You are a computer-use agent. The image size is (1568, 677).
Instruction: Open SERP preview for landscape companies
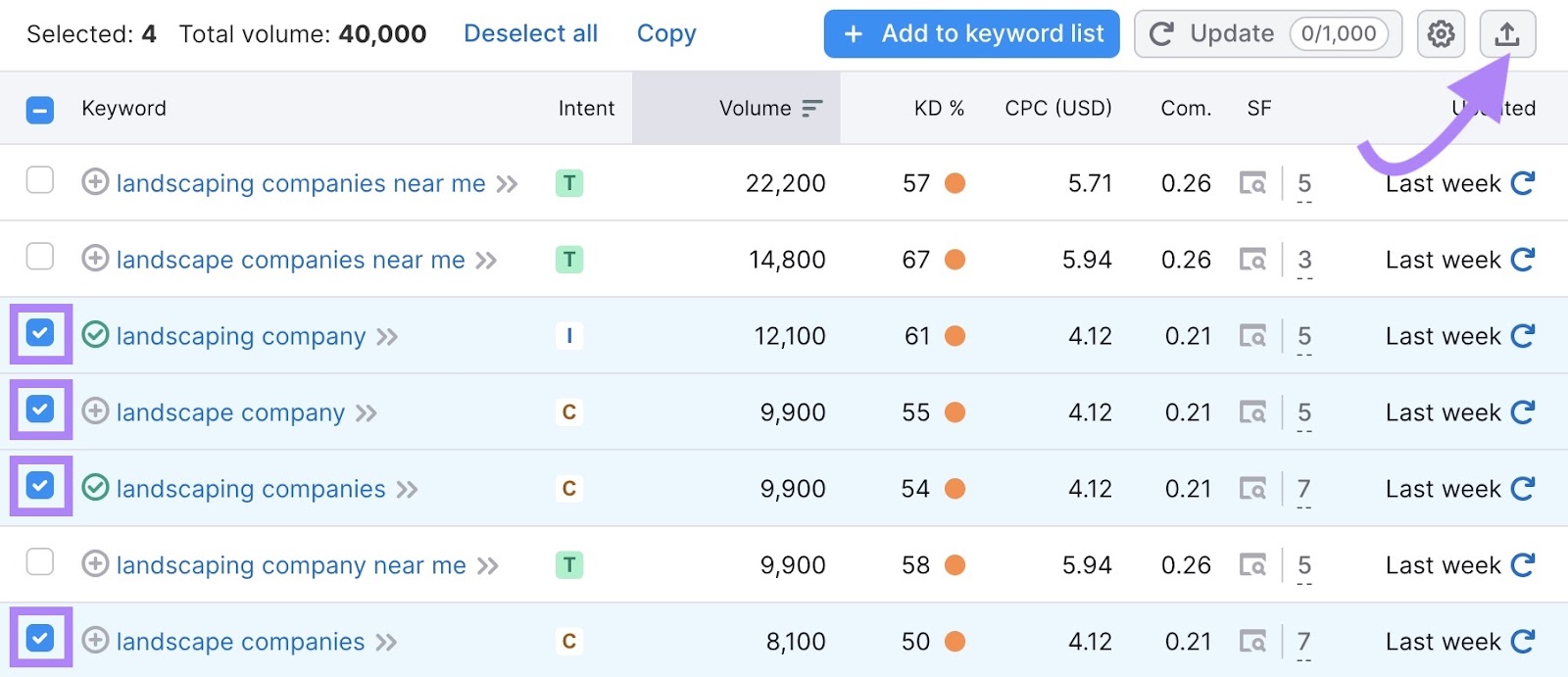coord(1252,642)
